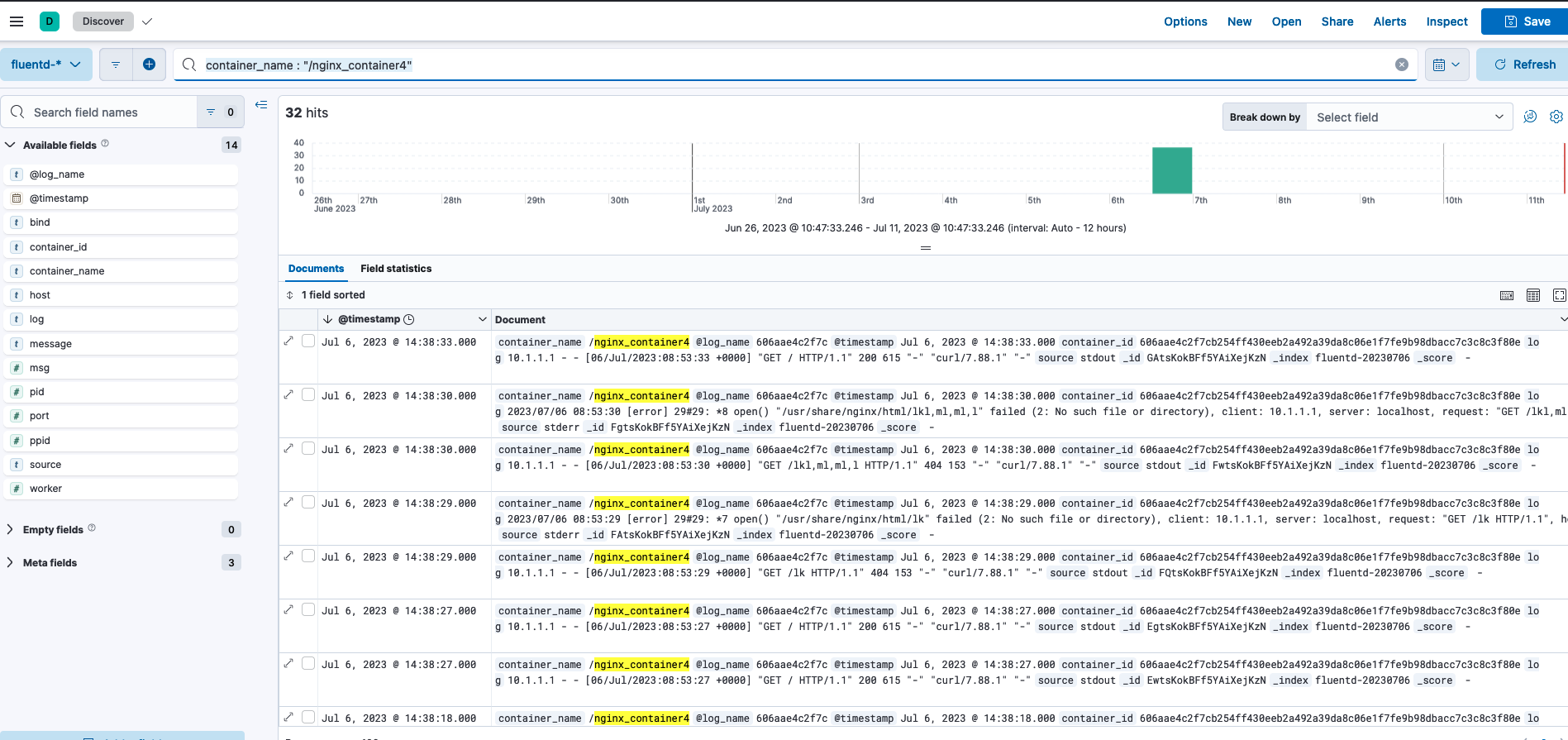Click Open in the top navigation
1568x740 pixels.
pos(1286,21)
